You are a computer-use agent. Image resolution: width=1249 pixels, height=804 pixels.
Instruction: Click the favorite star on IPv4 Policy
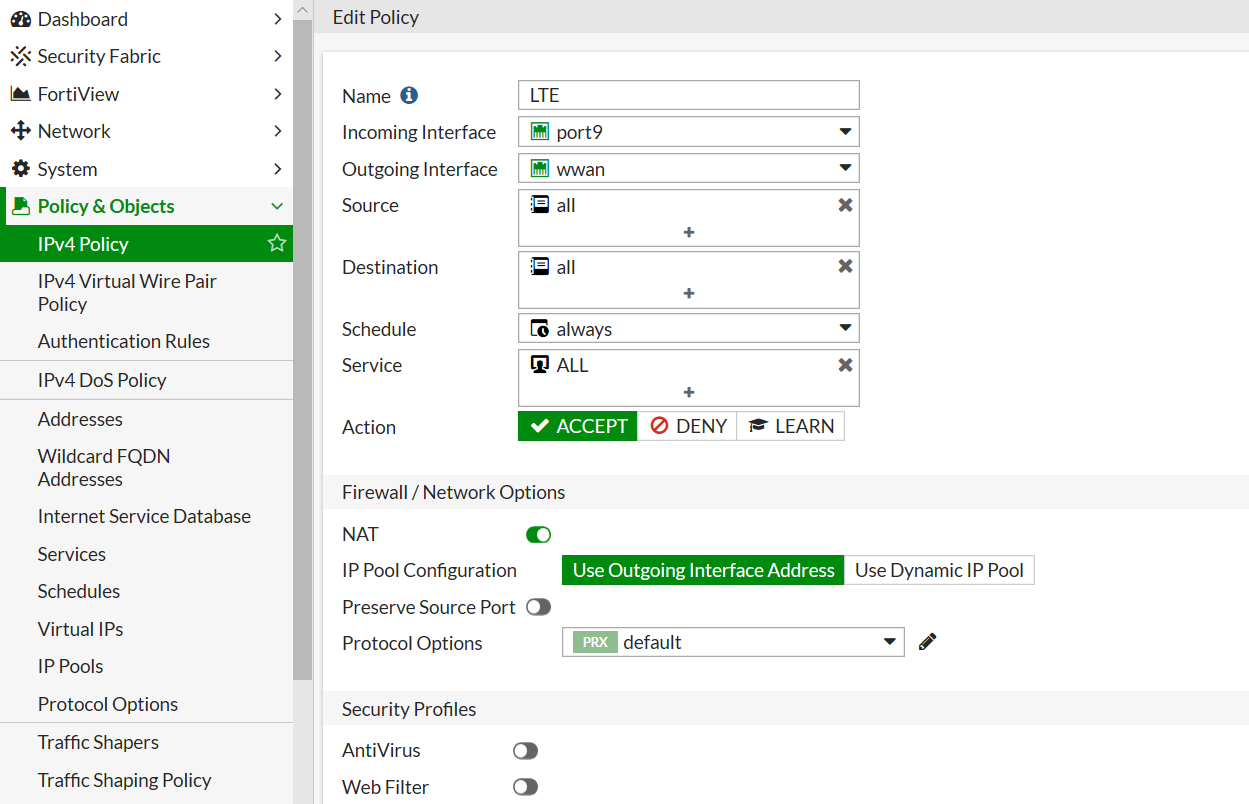click(277, 243)
